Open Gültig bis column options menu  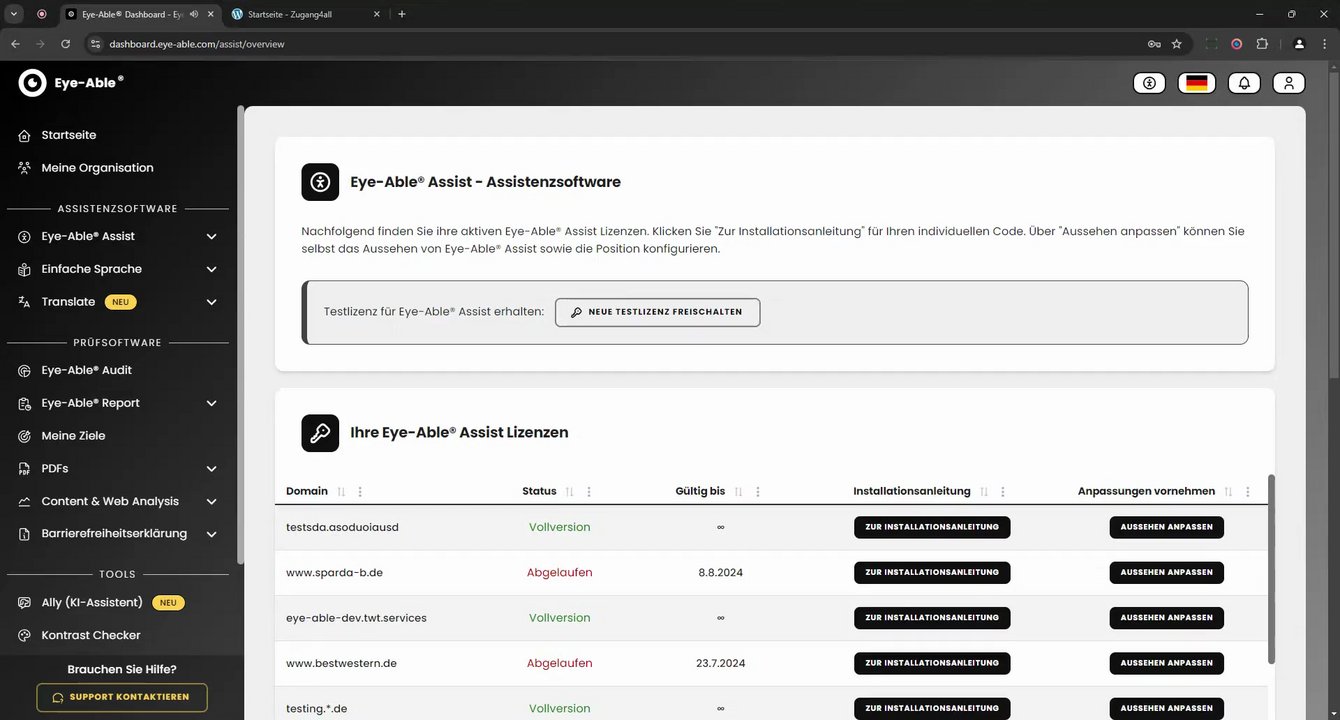coord(758,492)
